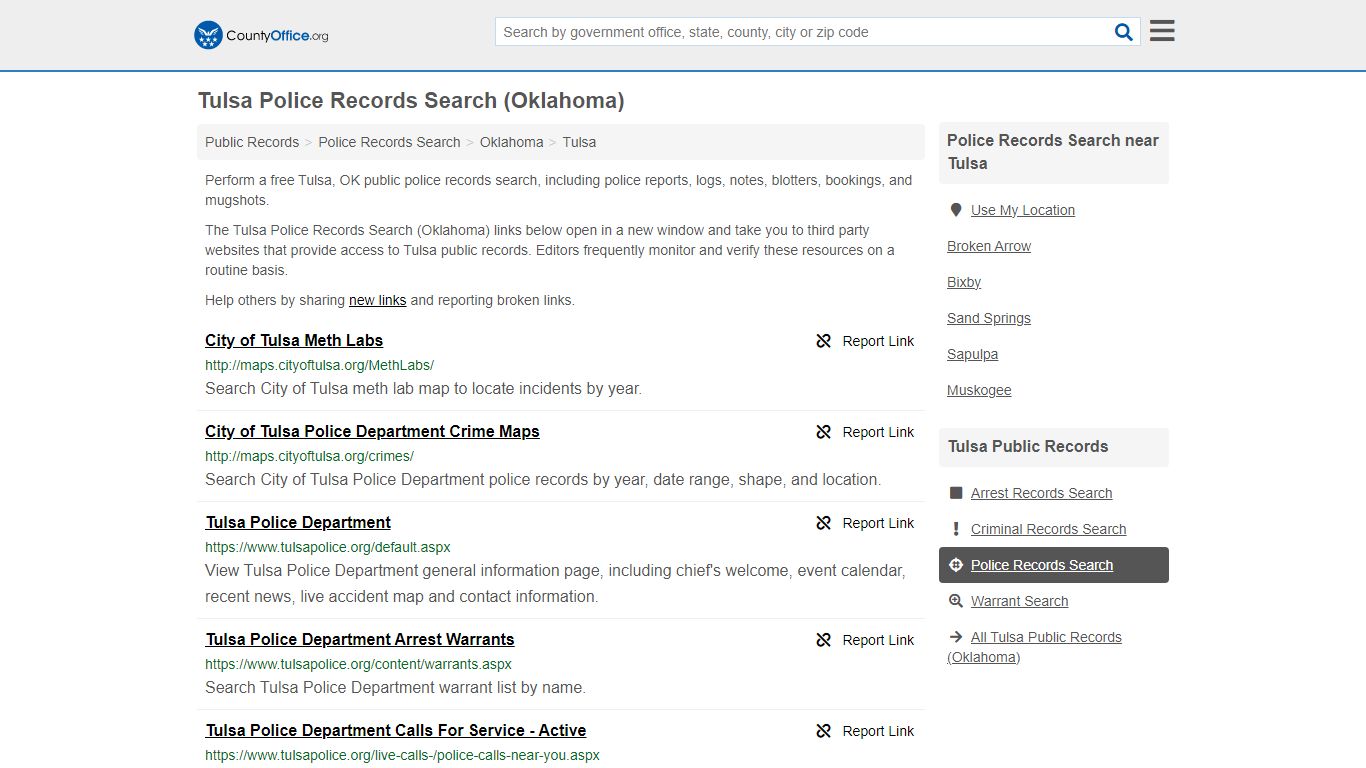
Task: Go to Public Records breadcrumb
Action: point(252,142)
